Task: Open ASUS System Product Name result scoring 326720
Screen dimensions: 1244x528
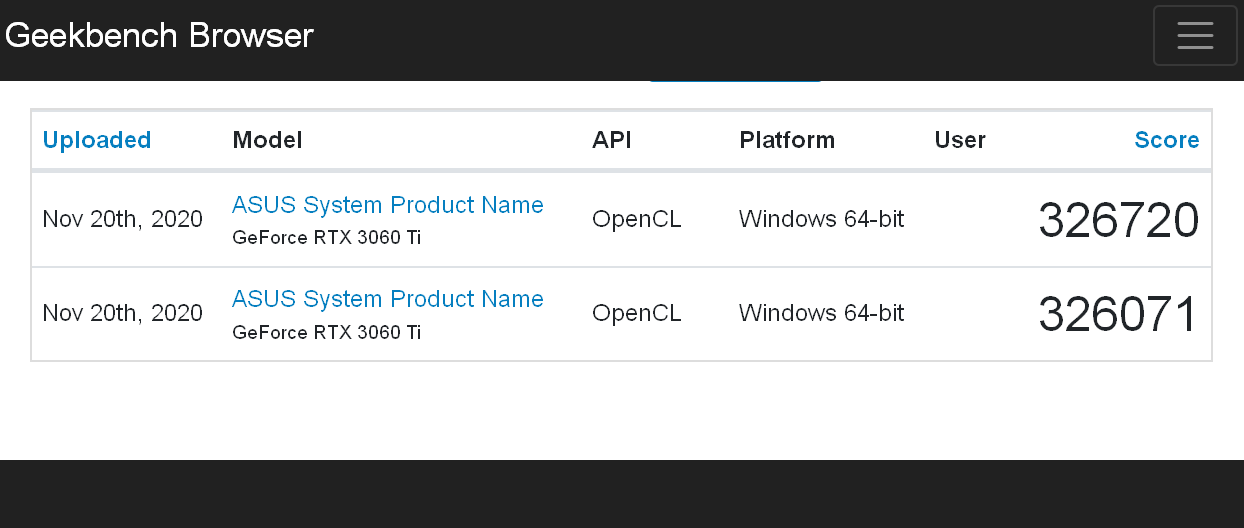Action: coord(388,205)
